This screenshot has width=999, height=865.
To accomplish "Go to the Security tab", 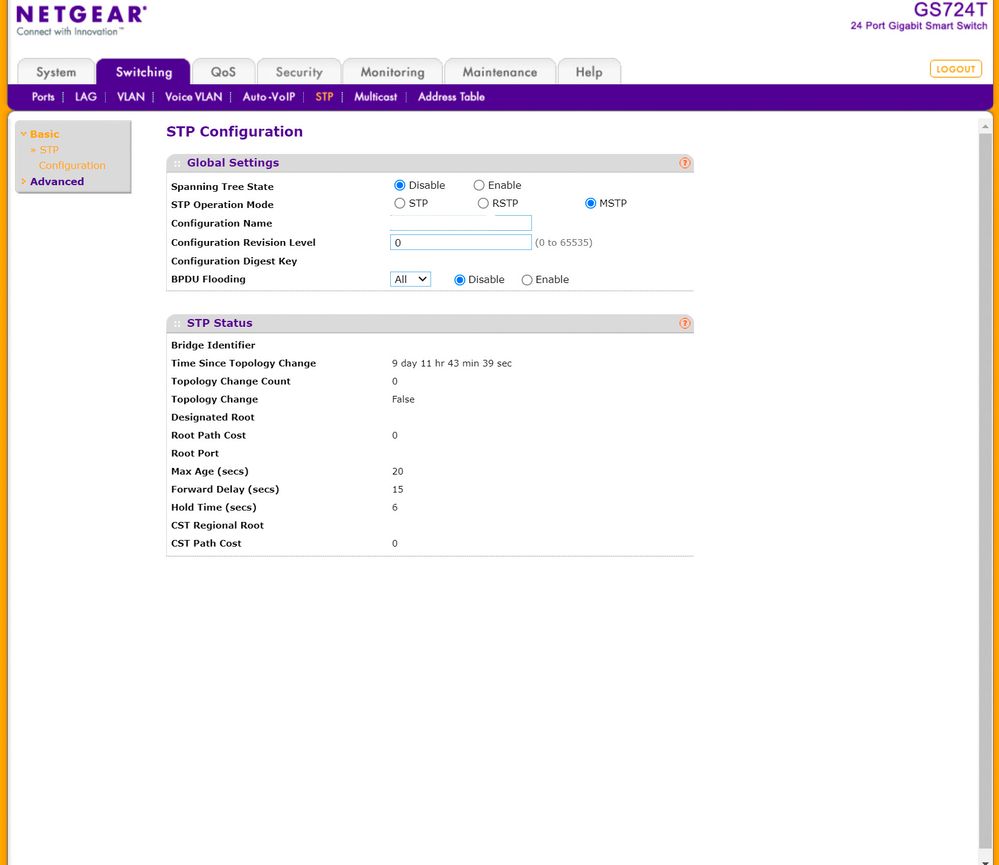I will click(x=298, y=71).
